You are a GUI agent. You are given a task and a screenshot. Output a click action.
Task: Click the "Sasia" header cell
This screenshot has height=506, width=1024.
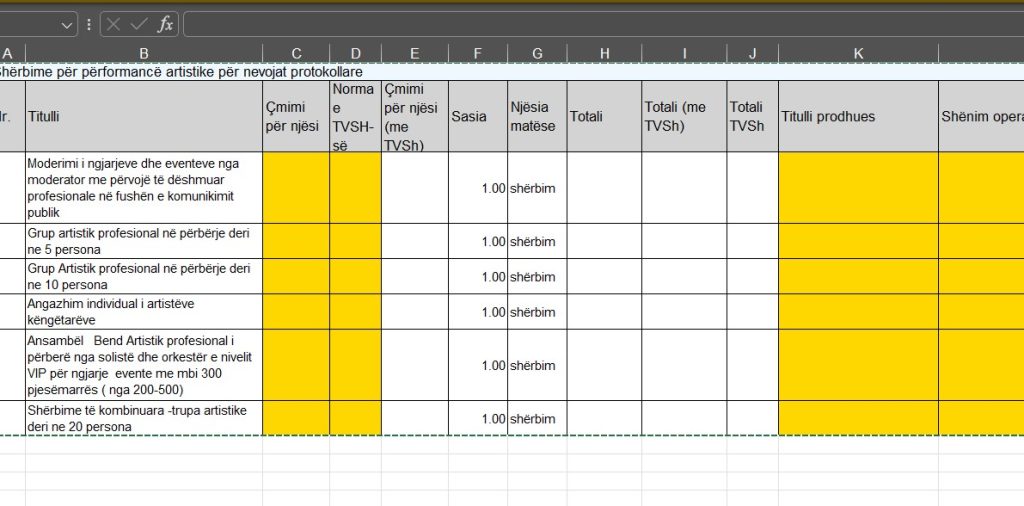(x=477, y=116)
